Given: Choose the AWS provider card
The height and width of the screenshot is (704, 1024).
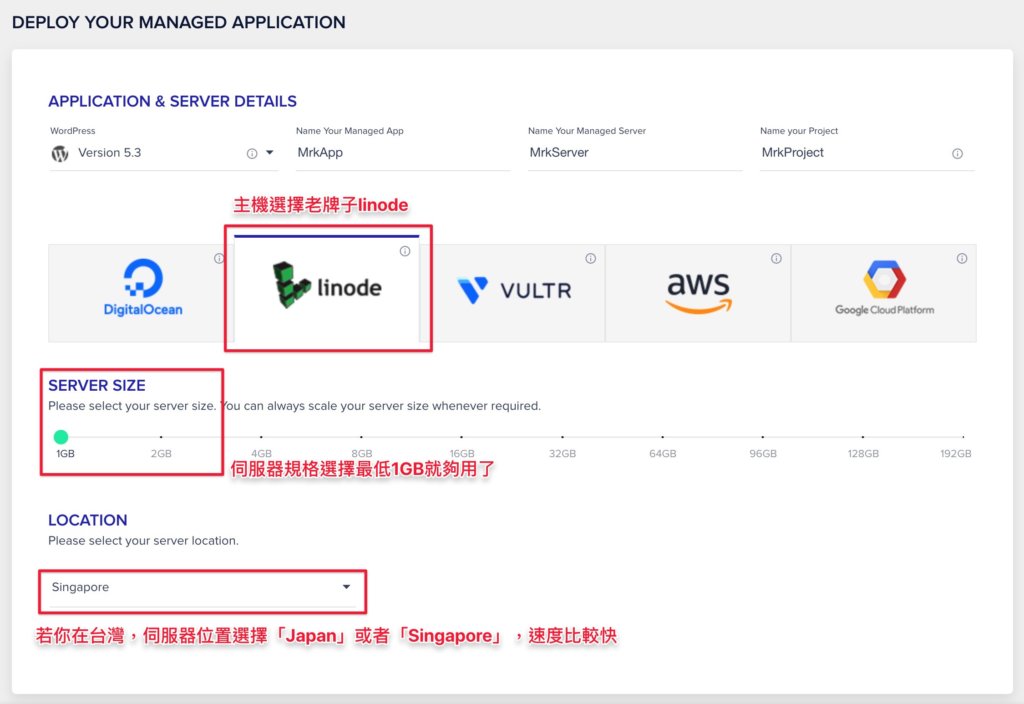Looking at the screenshot, I should tap(698, 293).
